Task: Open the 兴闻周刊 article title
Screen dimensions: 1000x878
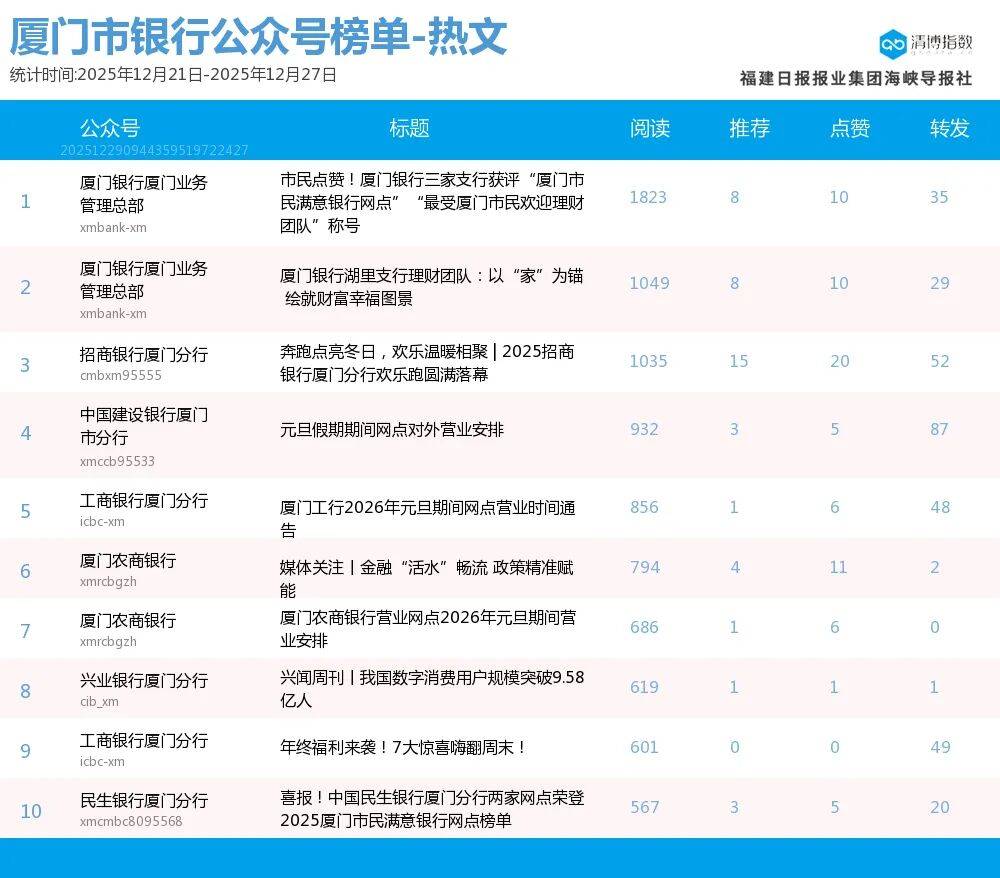Action: tap(431, 688)
